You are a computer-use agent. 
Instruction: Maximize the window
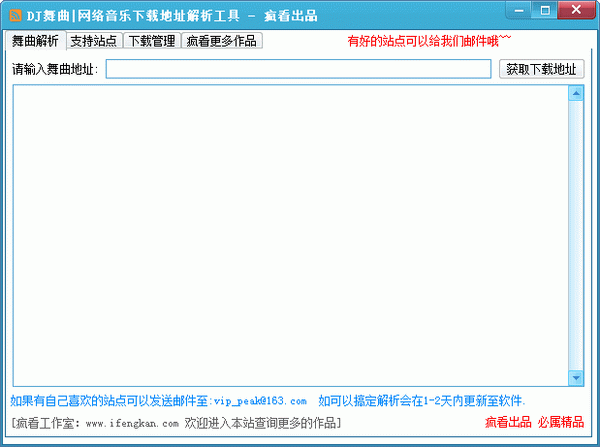click(x=545, y=10)
